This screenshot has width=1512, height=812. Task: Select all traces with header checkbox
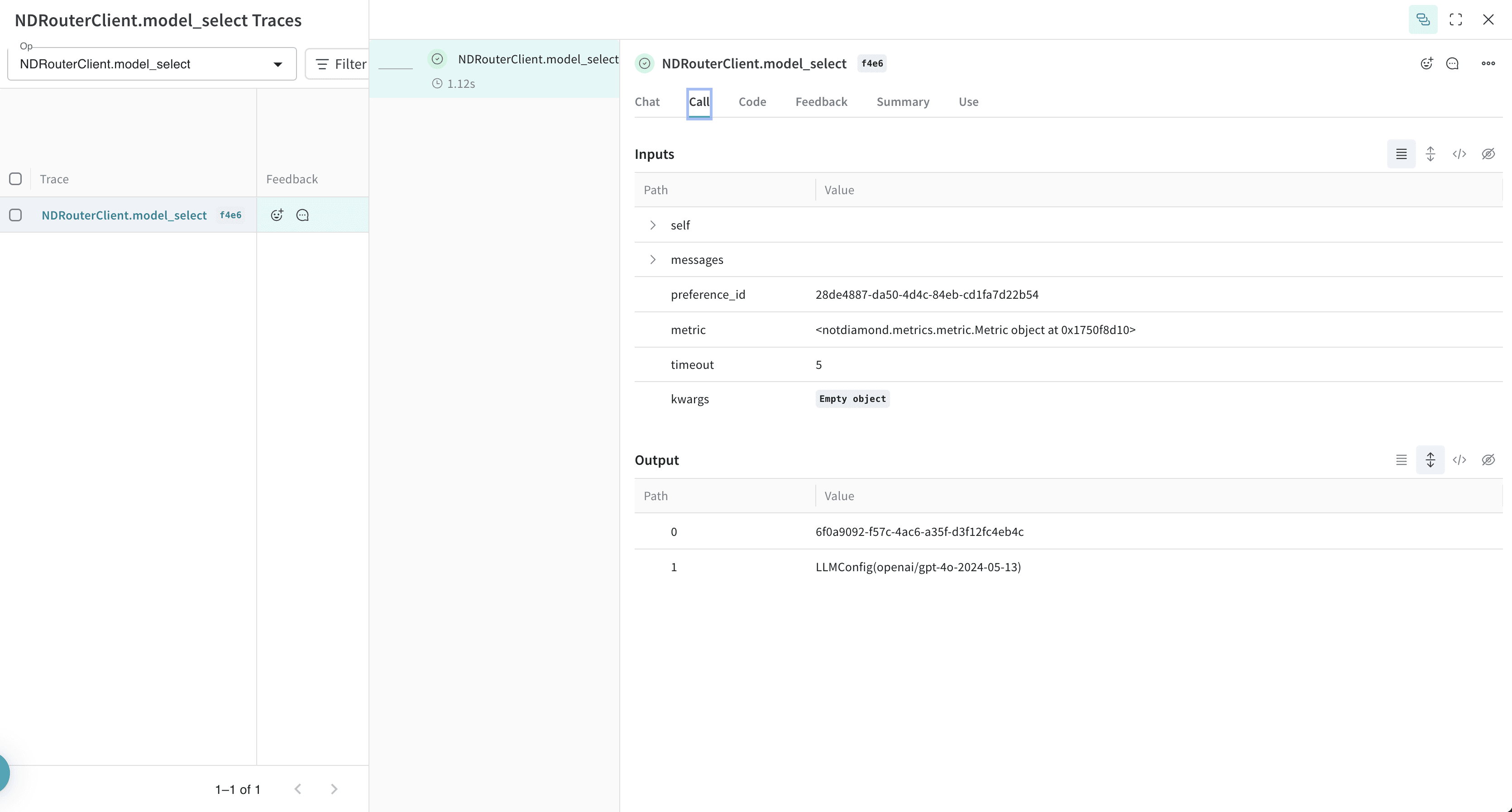coord(16,179)
